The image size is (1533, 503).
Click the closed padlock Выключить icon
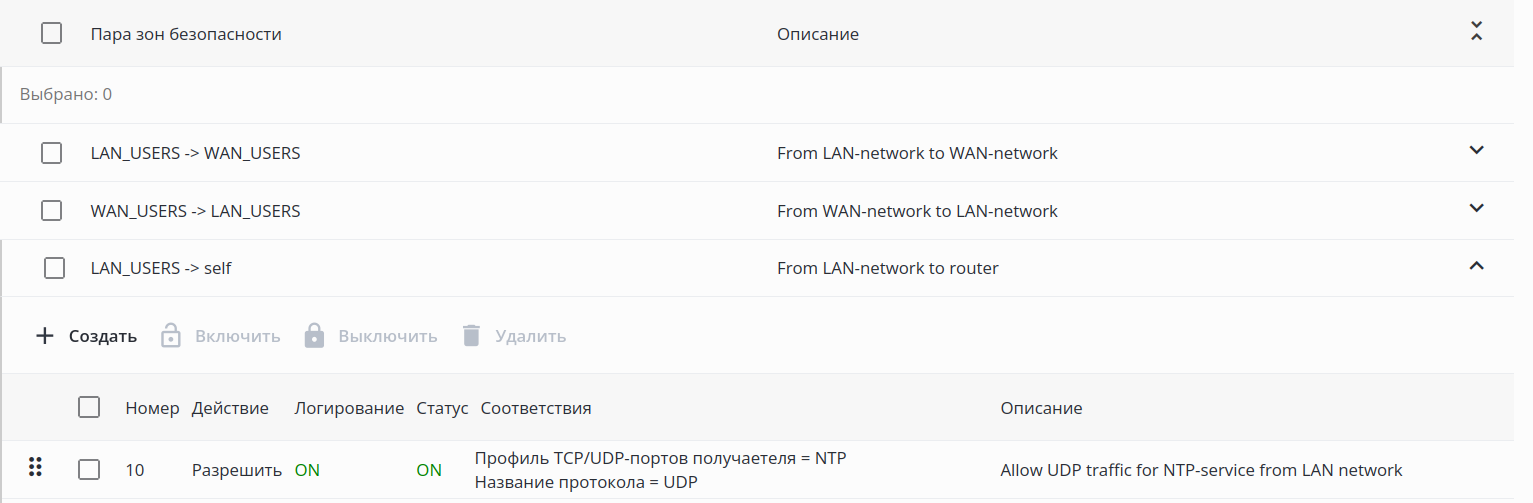(x=314, y=336)
